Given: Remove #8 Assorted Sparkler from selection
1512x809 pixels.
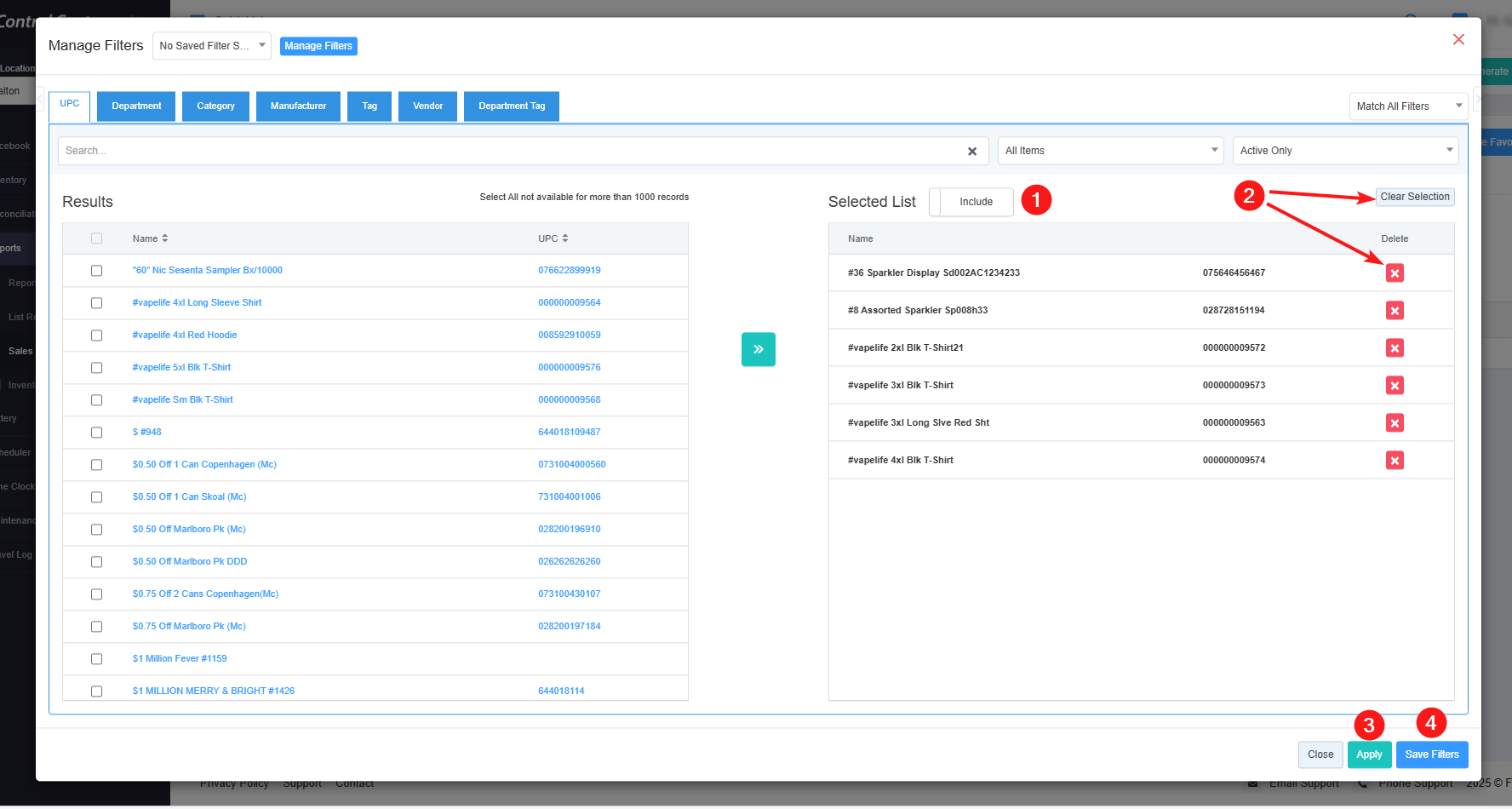Looking at the screenshot, I should tap(1394, 310).
